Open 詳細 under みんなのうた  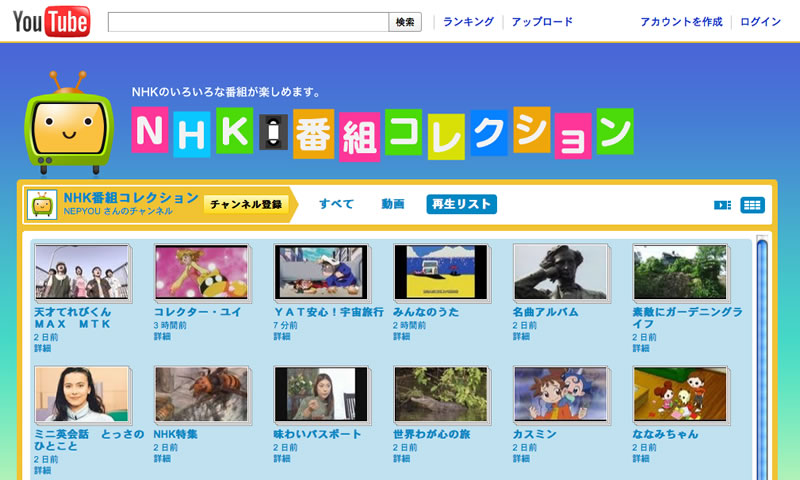point(402,337)
